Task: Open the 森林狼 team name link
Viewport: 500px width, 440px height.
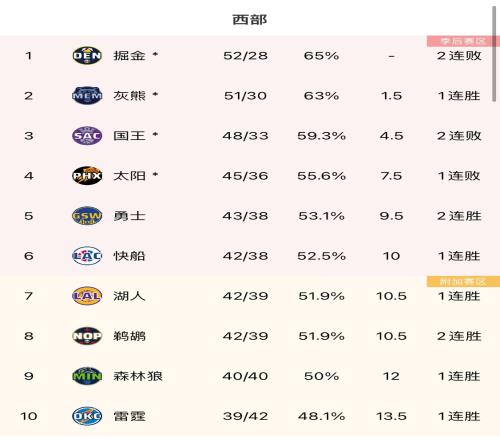Action: 138,376
